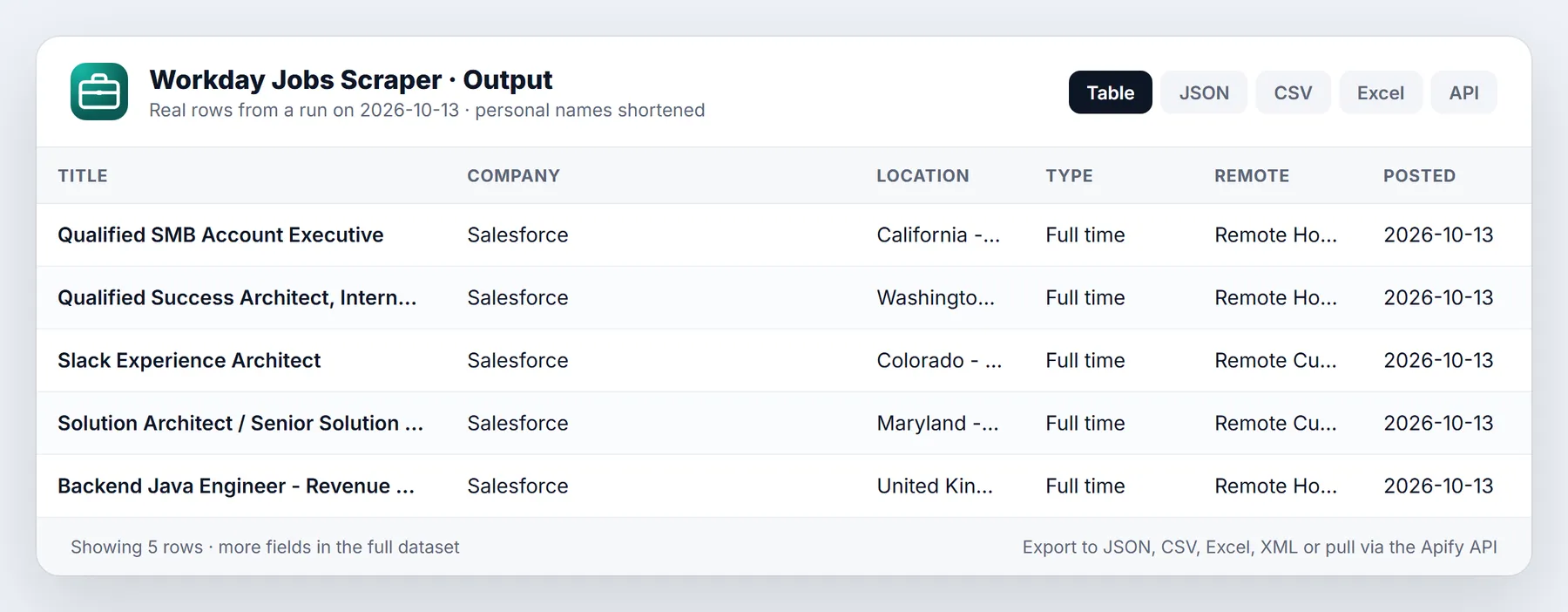Select the Maryland location cell

(x=937, y=424)
